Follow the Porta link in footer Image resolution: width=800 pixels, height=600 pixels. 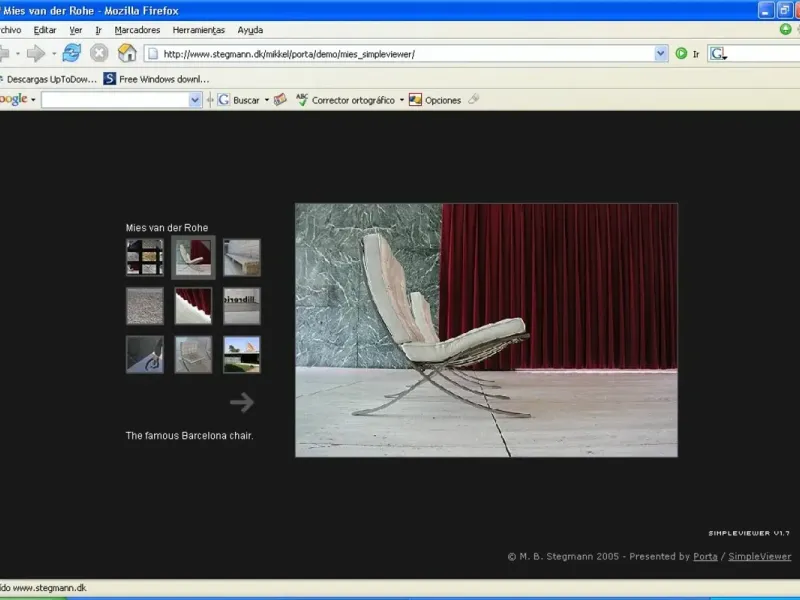pyautogui.click(x=705, y=556)
